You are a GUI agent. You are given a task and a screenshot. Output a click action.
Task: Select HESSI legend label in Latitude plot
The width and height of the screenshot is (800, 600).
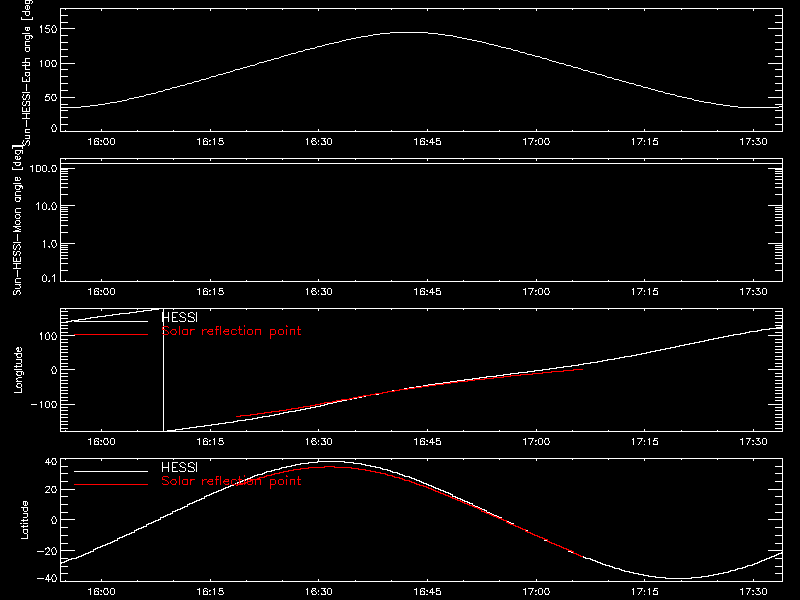click(179, 467)
